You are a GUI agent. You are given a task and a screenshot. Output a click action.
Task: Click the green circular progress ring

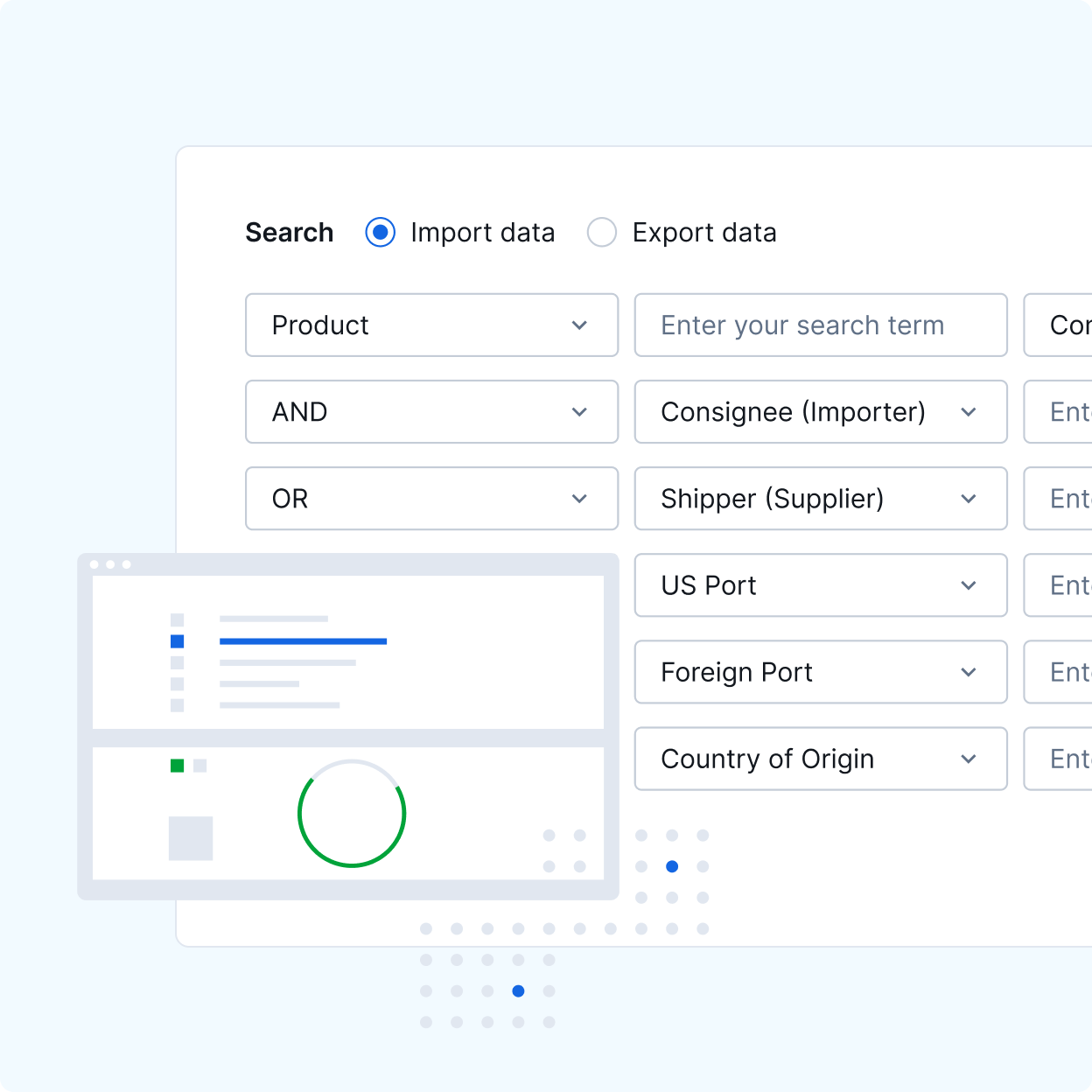352,866
